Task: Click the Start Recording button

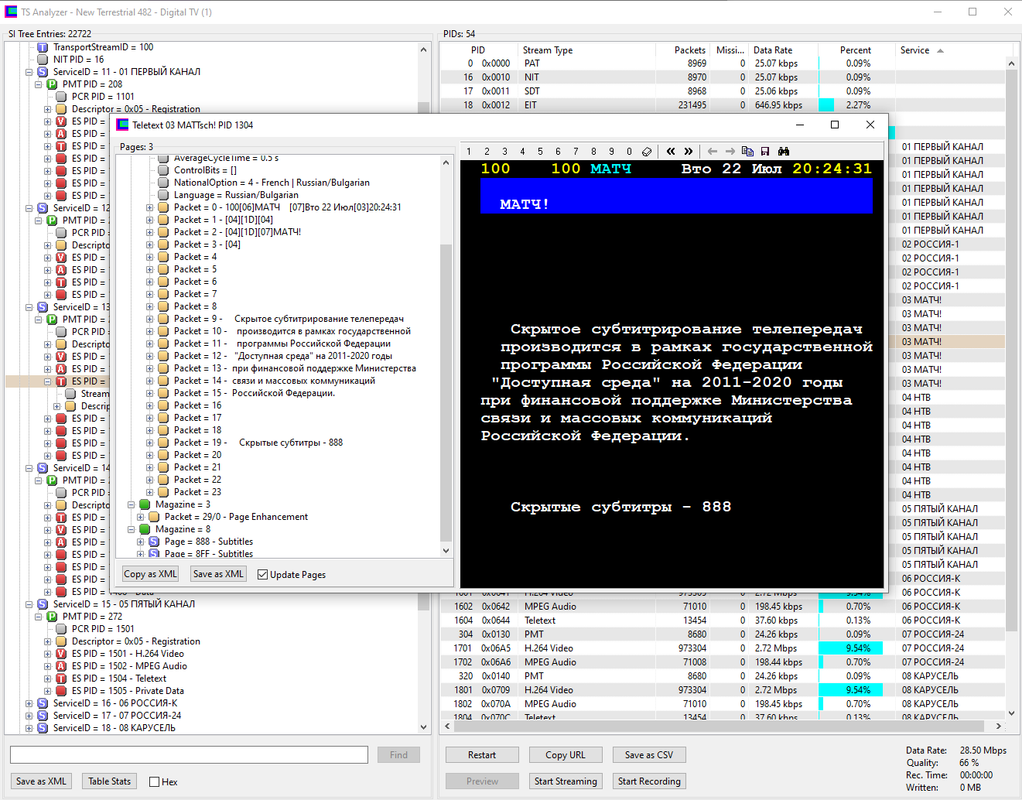Action: point(649,781)
